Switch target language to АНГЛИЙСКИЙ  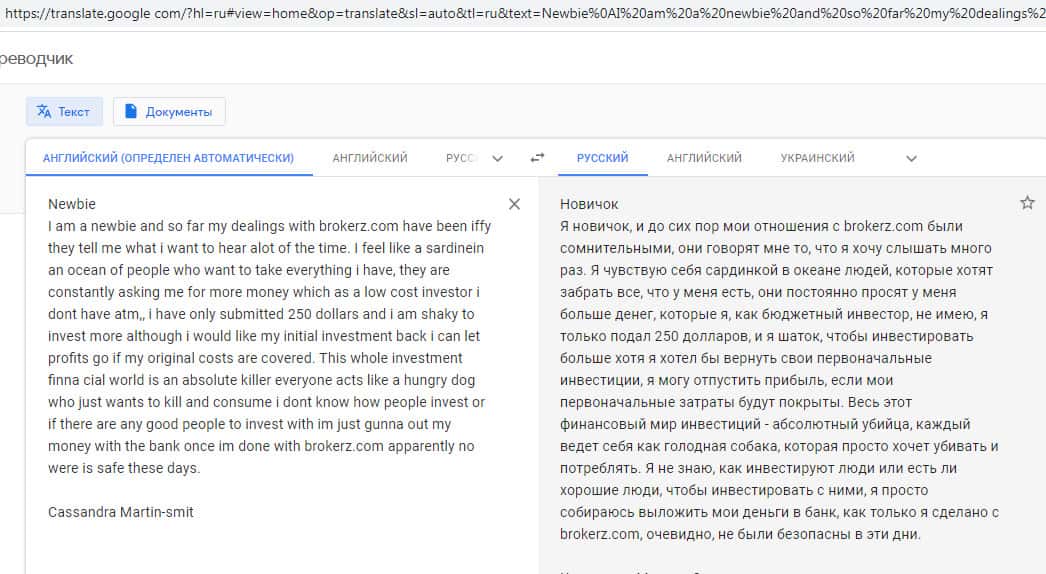pyautogui.click(x=704, y=158)
